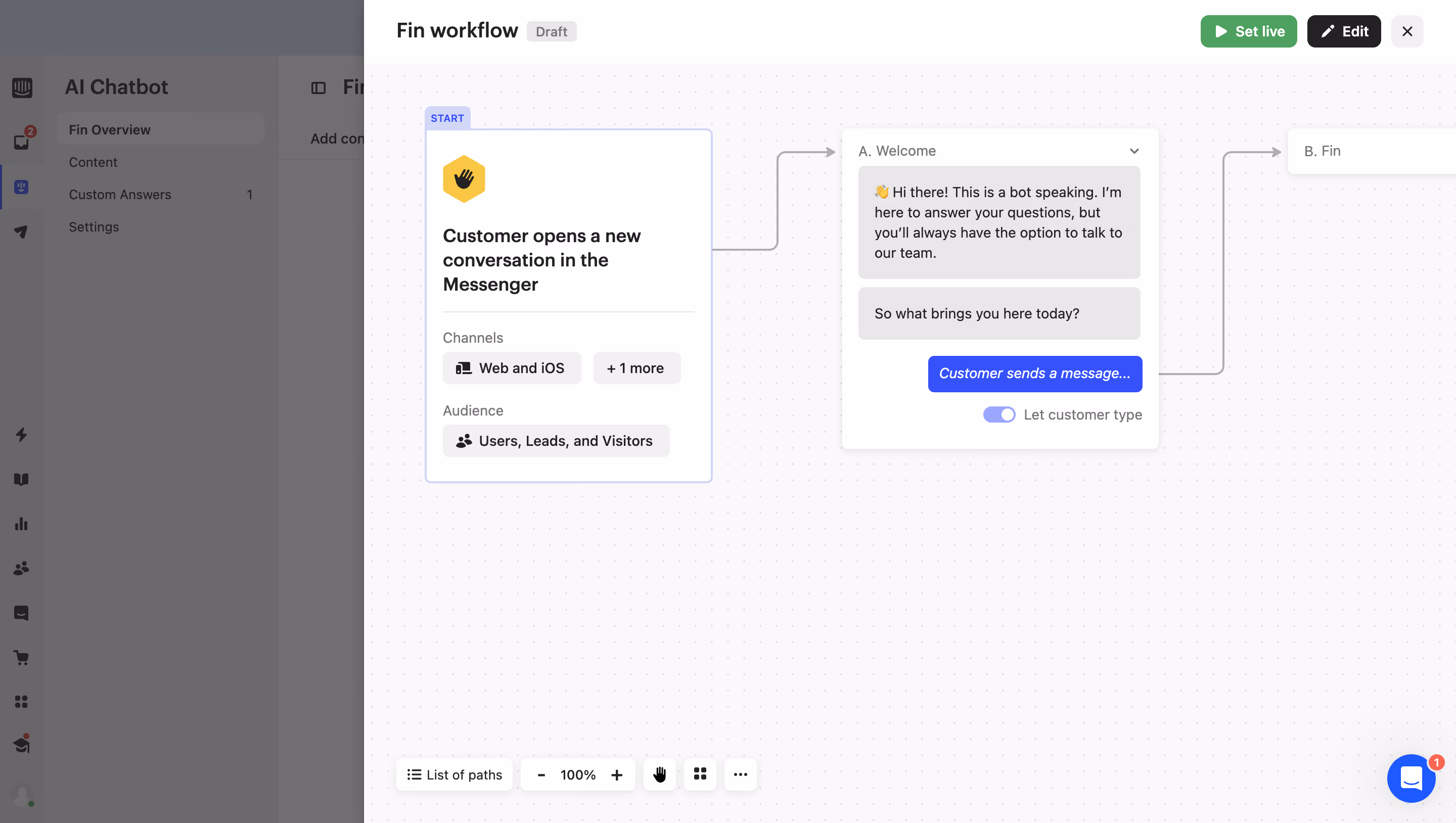The width and height of the screenshot is (1456, 823).
Task: Toggle the Let customer type switch
Action: [x=999, y=415]
